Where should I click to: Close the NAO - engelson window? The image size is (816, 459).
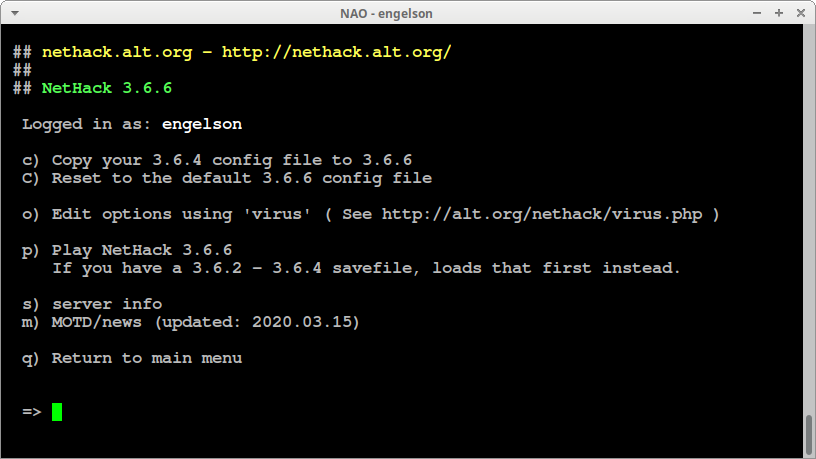click(x=801, y=11)
